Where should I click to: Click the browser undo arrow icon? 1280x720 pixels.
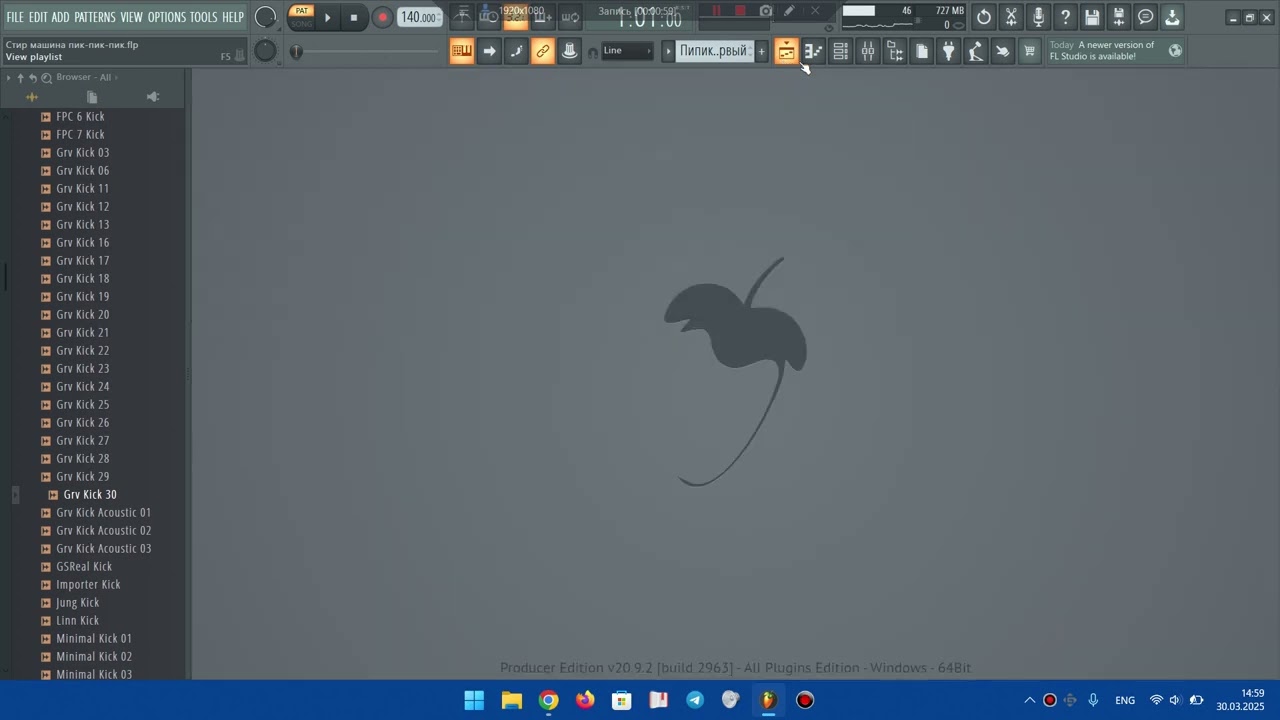33,77
